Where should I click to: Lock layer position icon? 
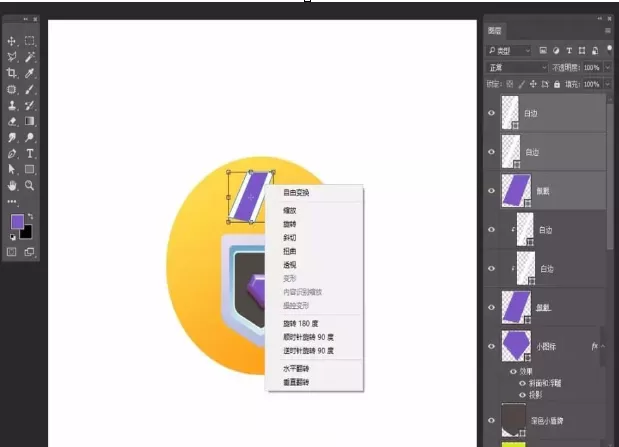[533, 84]
